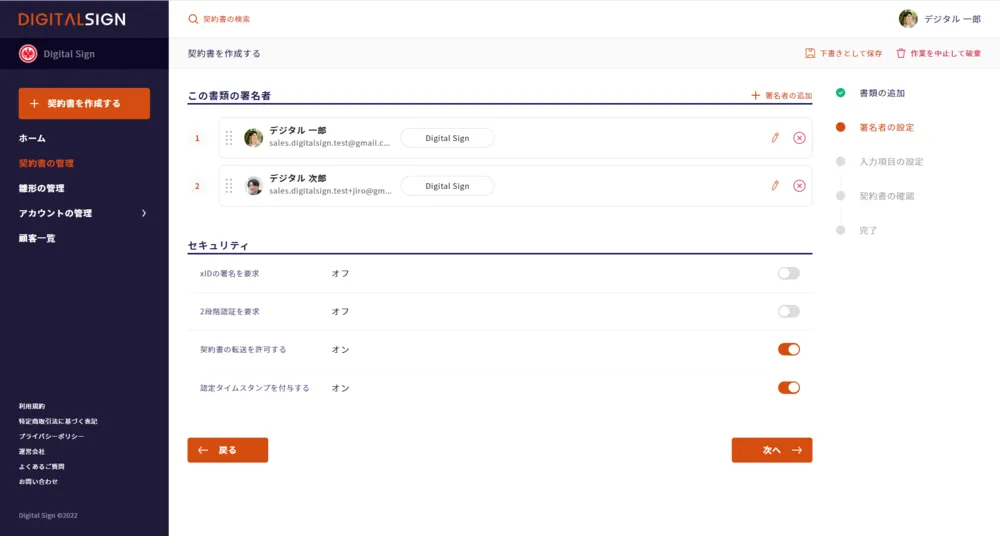
Task: Remove signer デジタル 次郎 with the X icon
Action: (799, 186)
